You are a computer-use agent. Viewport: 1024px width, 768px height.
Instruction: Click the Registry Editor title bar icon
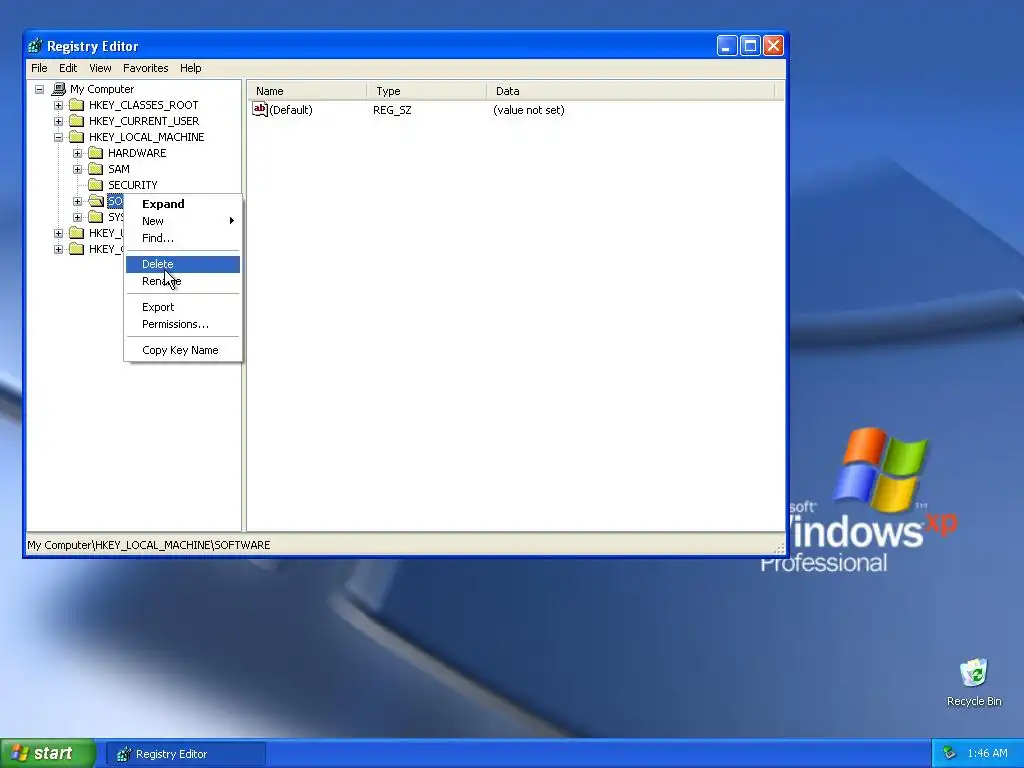pyautogui.click(x=35, y=46)
